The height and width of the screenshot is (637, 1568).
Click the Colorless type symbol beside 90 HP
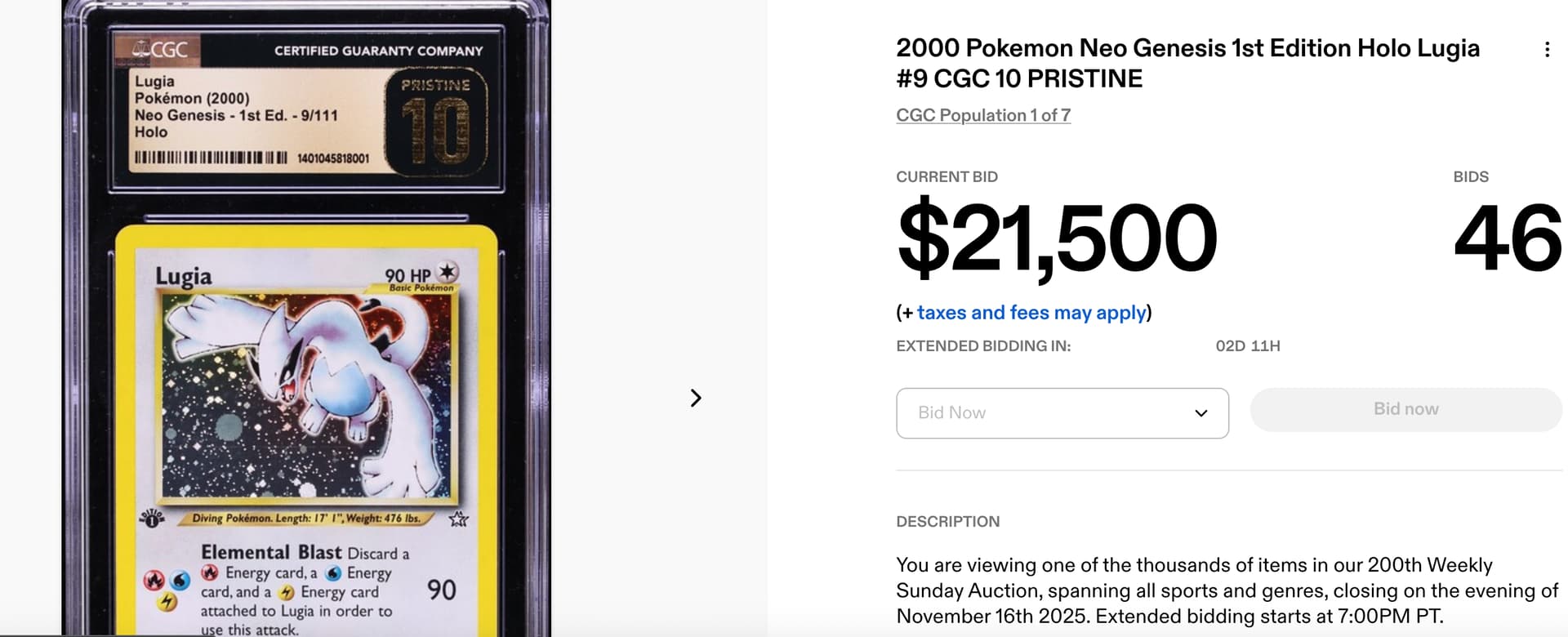(448, 272)
